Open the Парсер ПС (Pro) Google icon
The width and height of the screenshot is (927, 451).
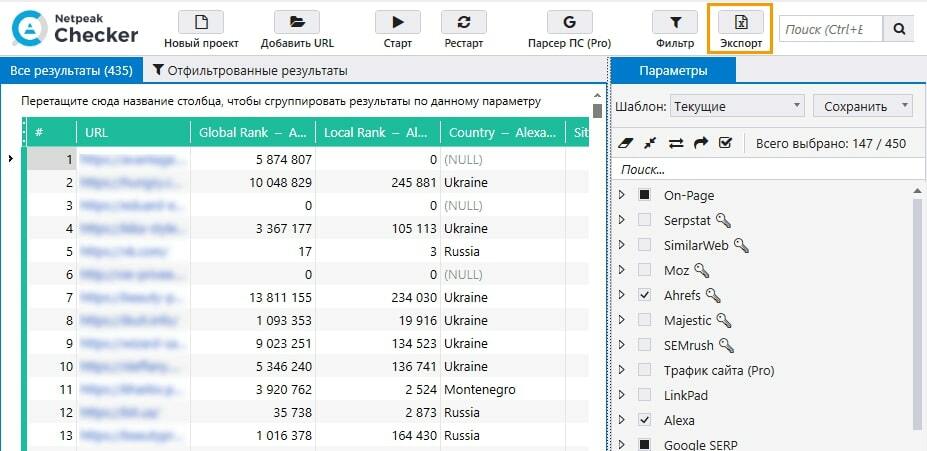click(x=569, y=22)
